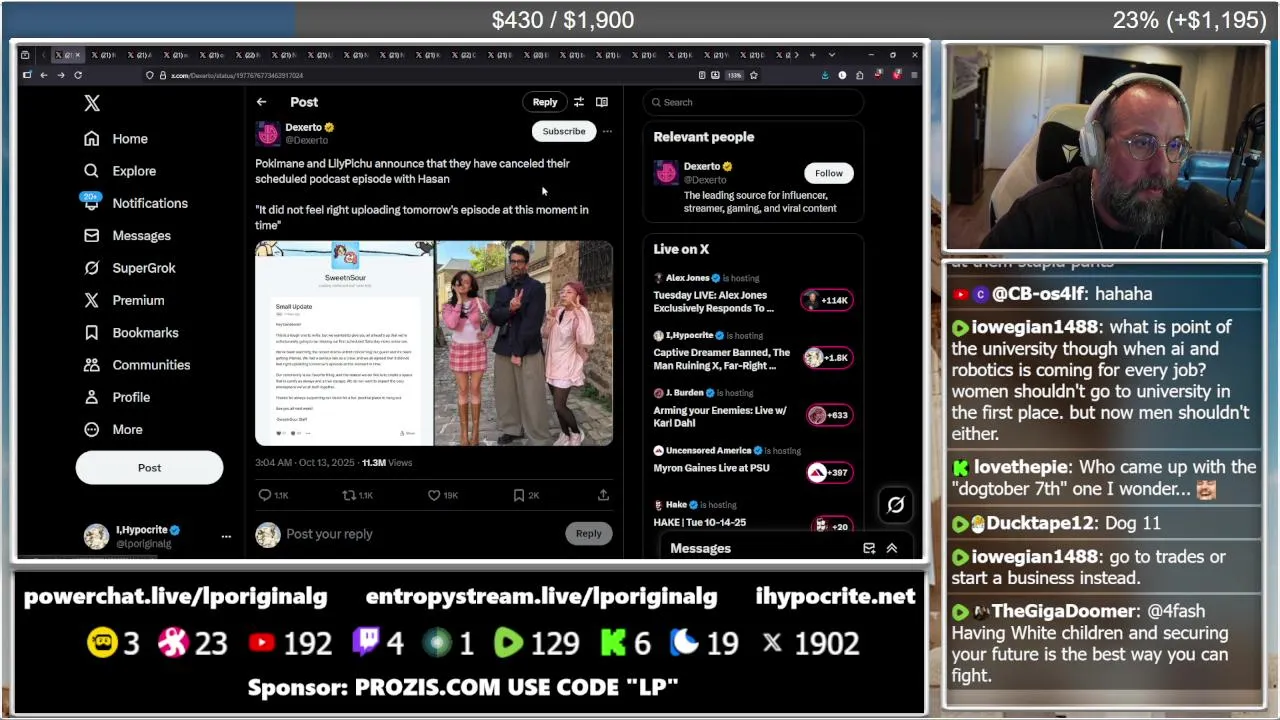The image size is (1280, 720).
Task: Switch to the second X (21) browser tab
Action: tap(104, 55)
